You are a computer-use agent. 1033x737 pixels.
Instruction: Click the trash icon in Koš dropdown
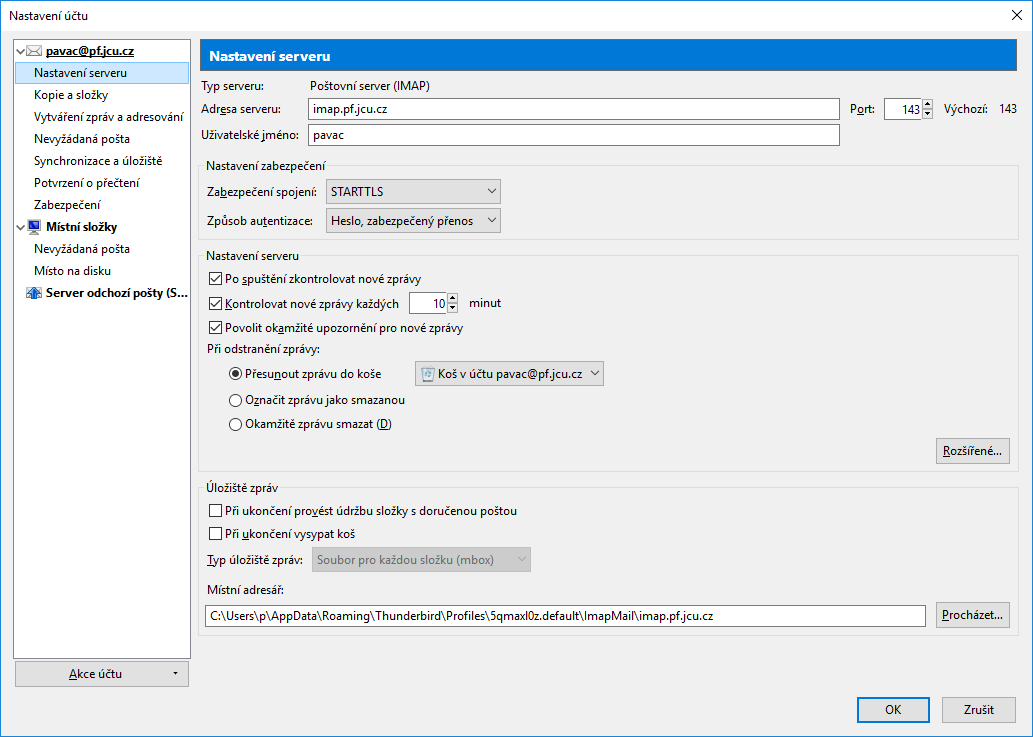pos(427,374)
